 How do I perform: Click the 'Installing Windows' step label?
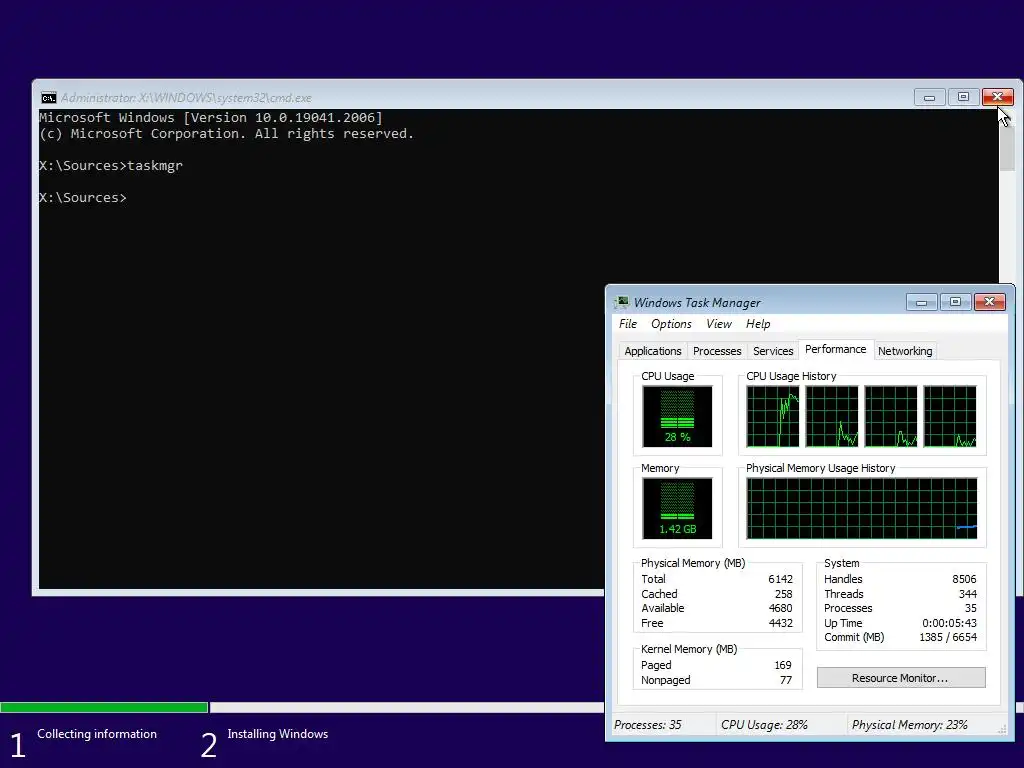tap(278, 734)
